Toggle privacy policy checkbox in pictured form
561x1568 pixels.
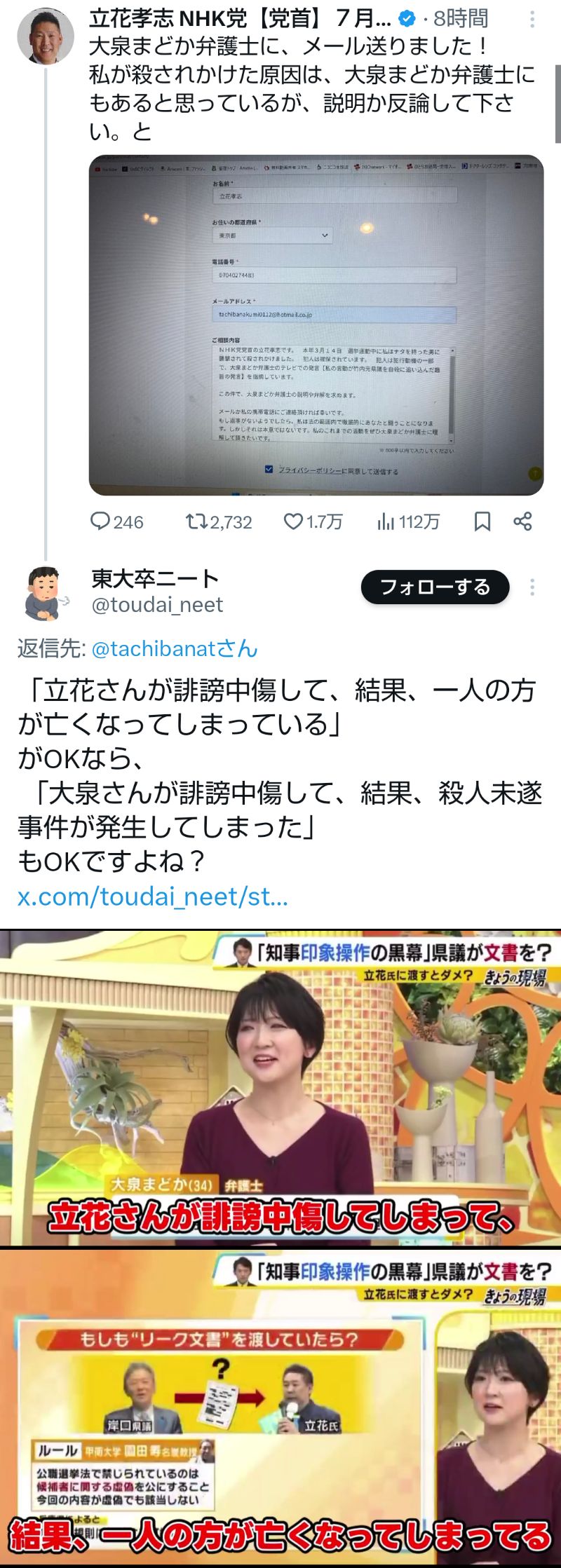[x=269, y=469]
